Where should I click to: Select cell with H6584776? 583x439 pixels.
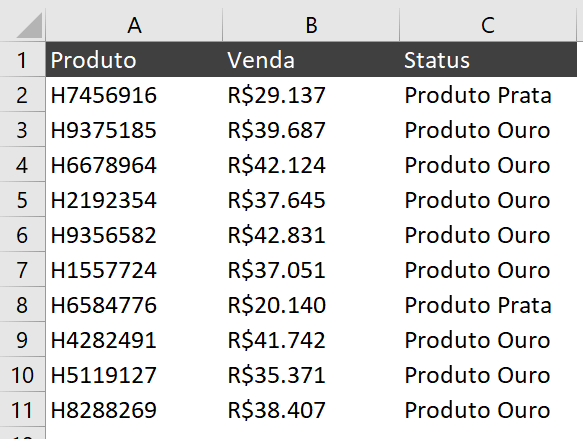[x=134, y=304]
